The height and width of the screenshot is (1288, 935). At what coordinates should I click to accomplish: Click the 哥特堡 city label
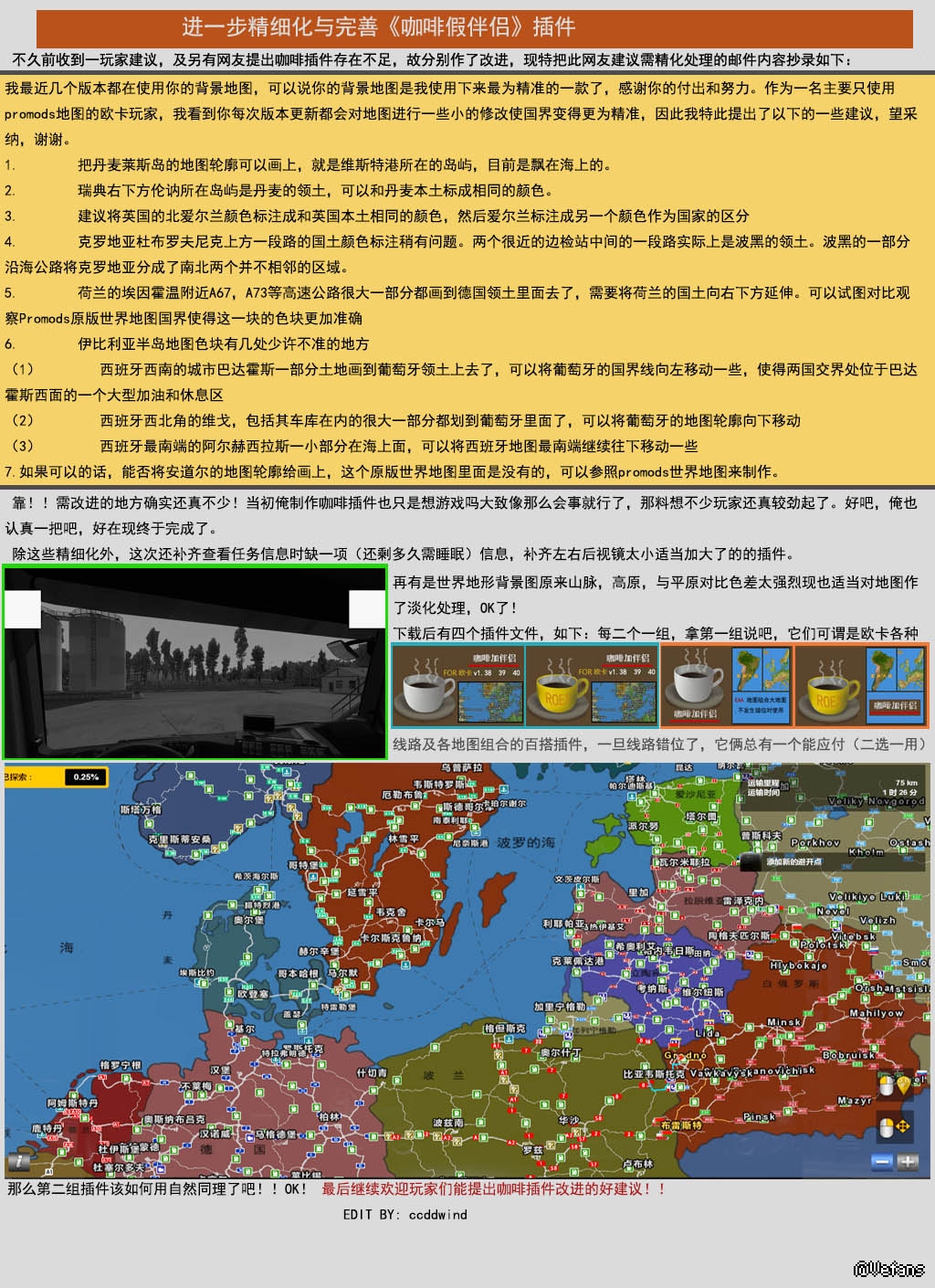click(303, 865)
